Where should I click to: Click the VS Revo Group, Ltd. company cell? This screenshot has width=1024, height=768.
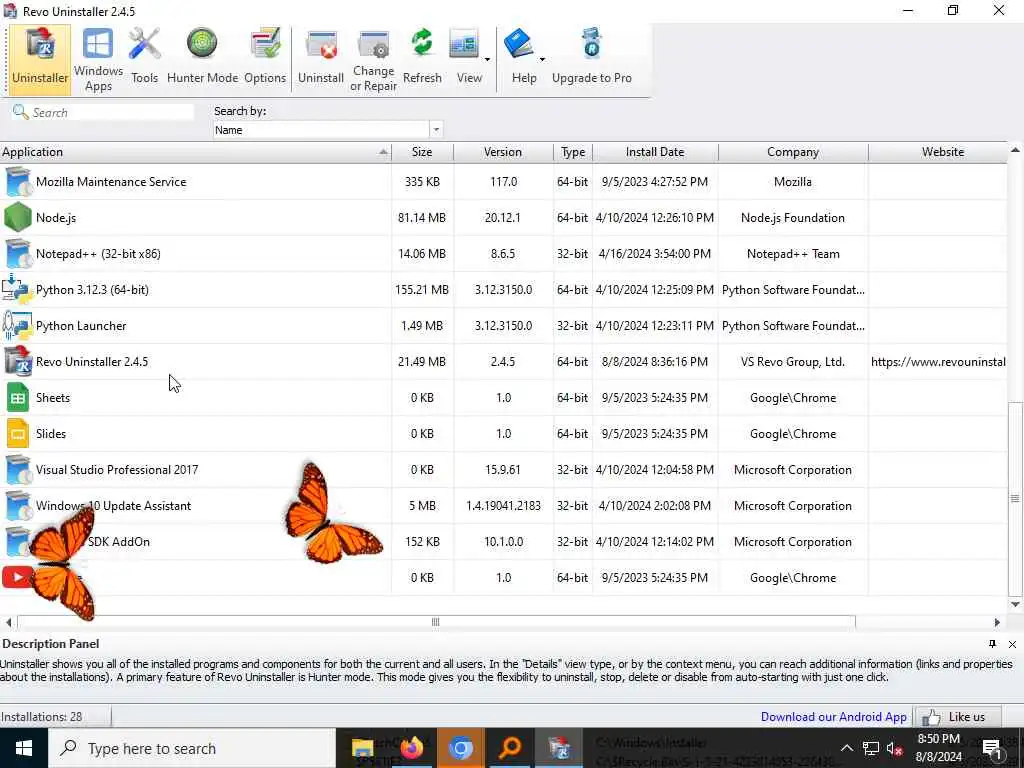pos(793,361)
